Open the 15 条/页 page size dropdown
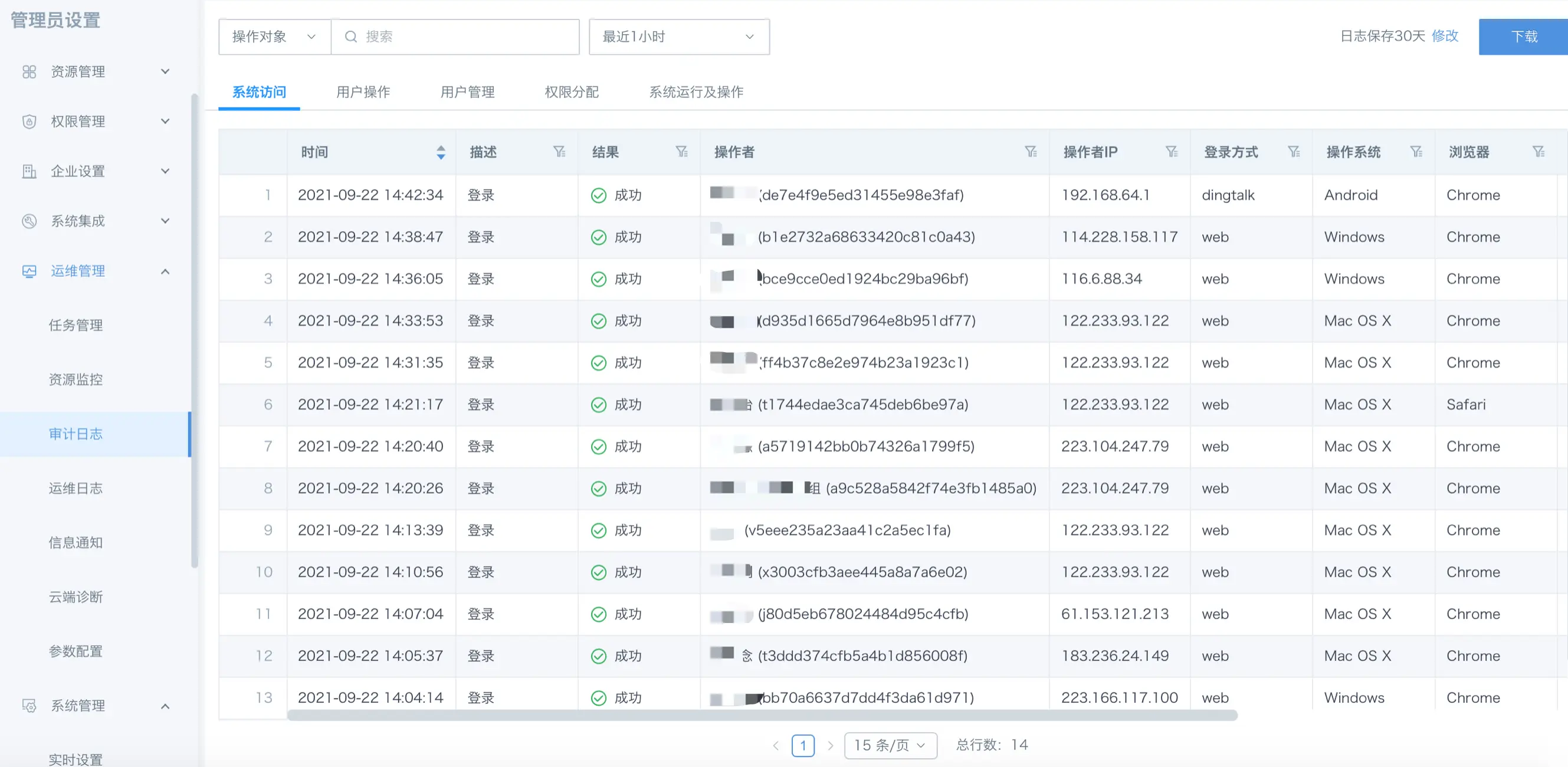The image size is (1568, 767). [x=890, y=745]
